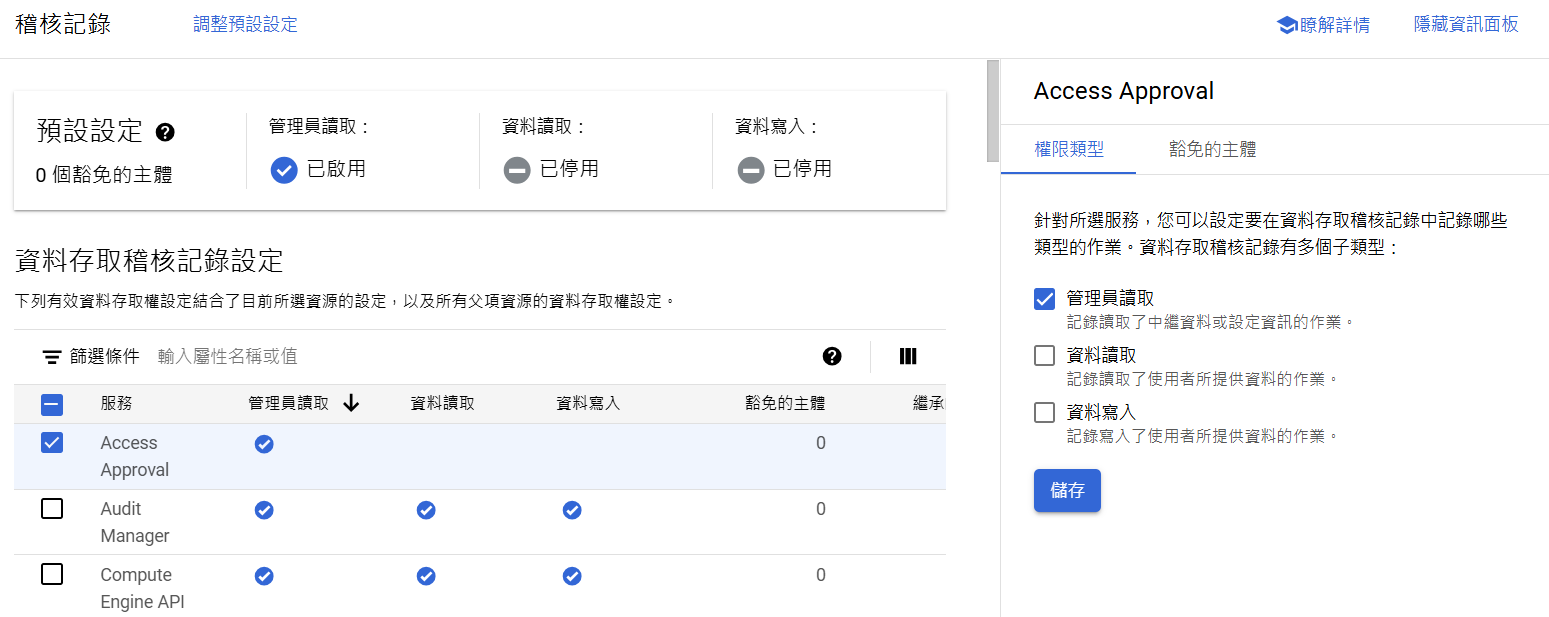The height and width of the screenshot is (617, 1549).
Task: Click the 篩選條件 filter icon
Action: point(52,357)
